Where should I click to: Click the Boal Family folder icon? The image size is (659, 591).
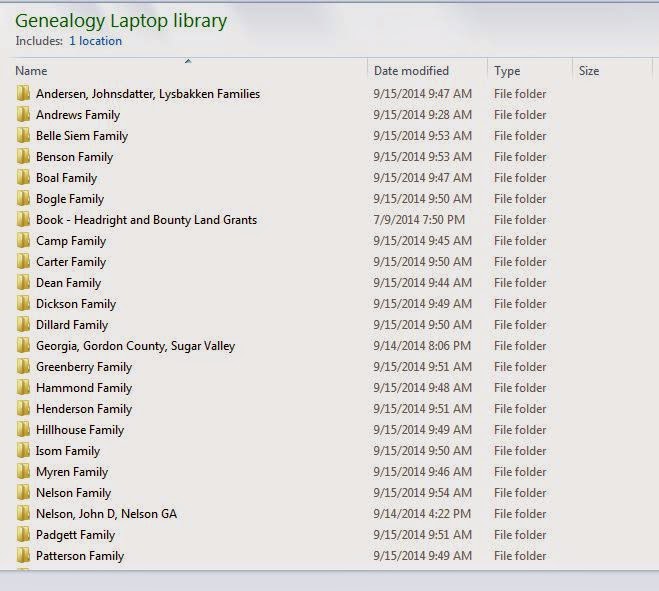coord(24,177)
